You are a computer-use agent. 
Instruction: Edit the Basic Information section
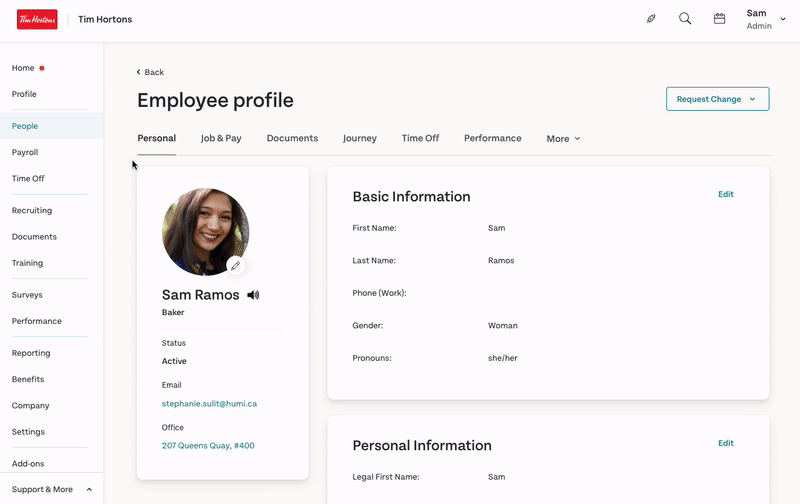click(x=726, y=194)
